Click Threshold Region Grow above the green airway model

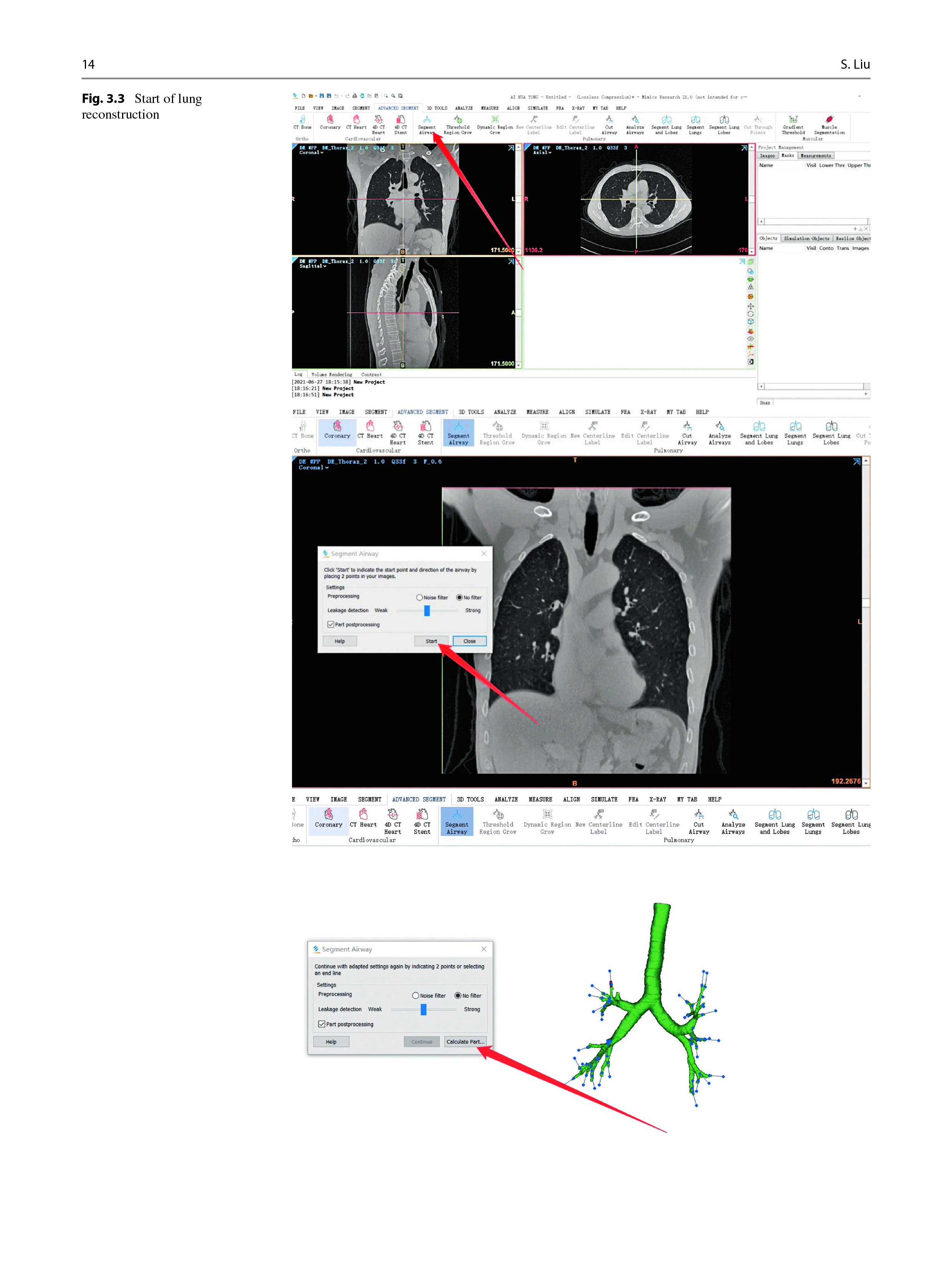(x=497, y=822)
